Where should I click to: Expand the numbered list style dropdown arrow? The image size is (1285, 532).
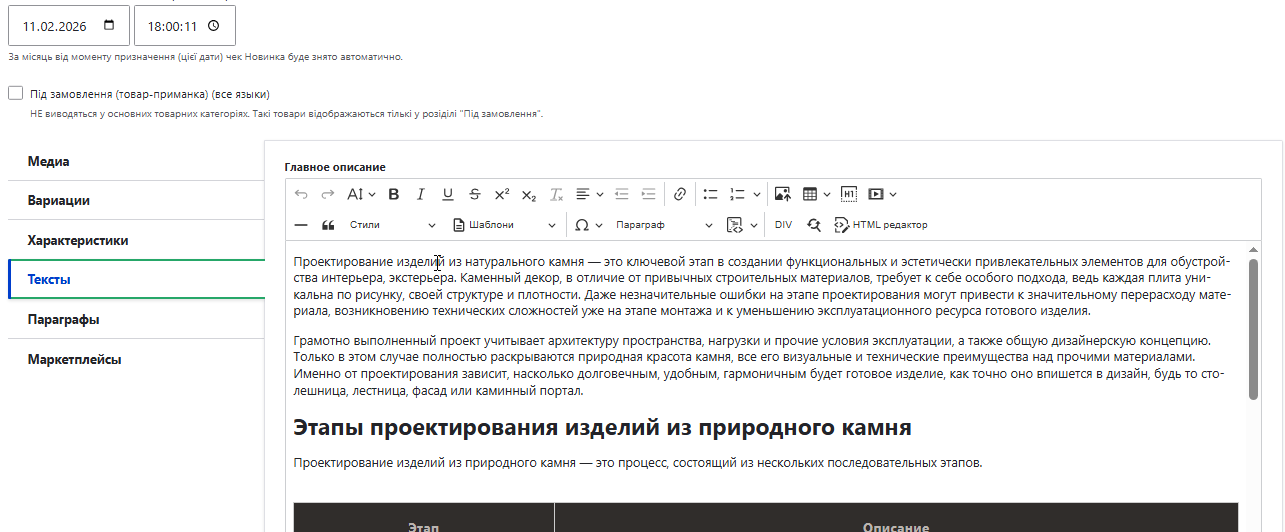pyautogui.click(x=757, y=194)
